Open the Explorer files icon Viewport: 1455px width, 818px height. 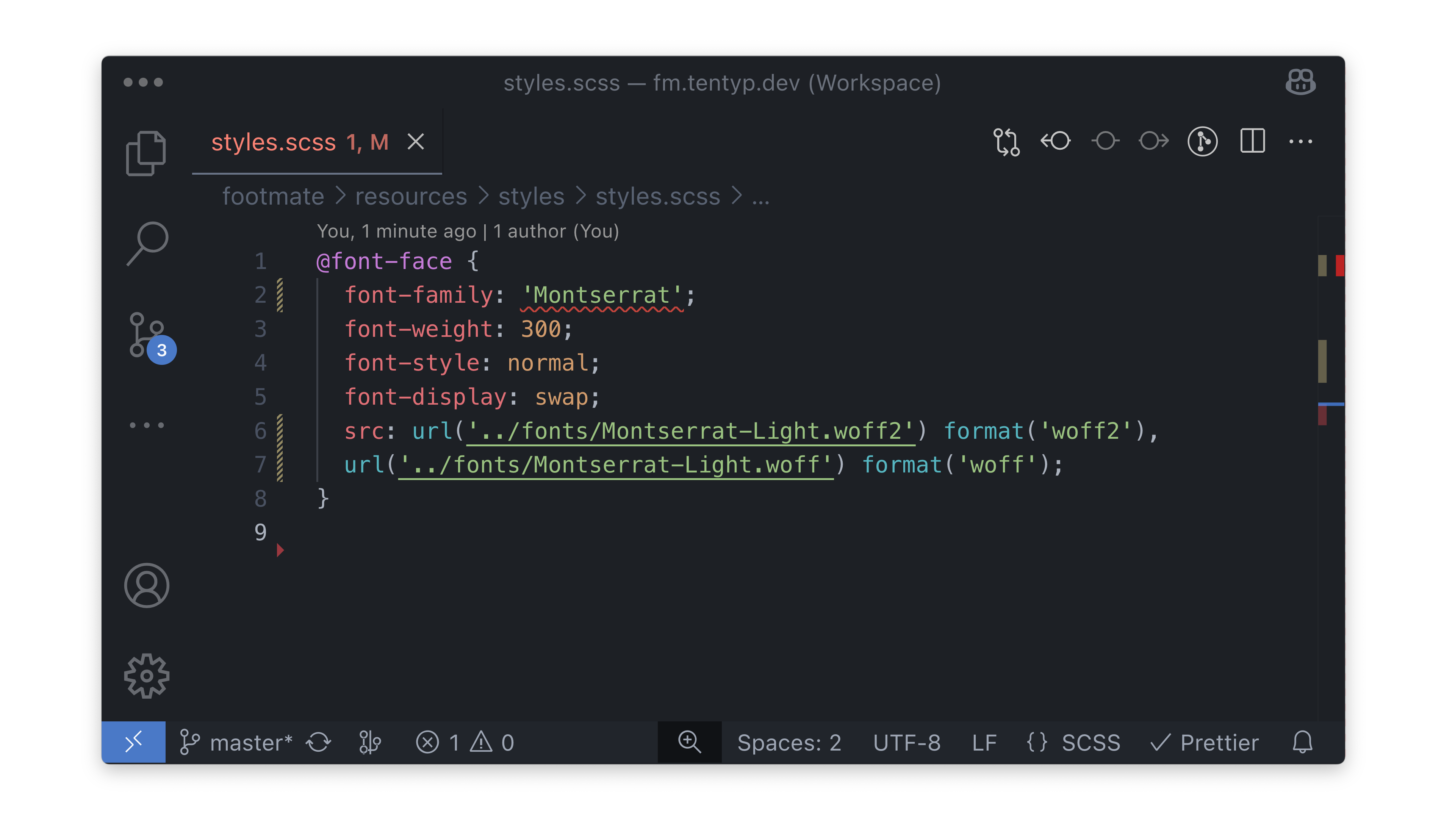pyautogui.click(x=146, y=153)
